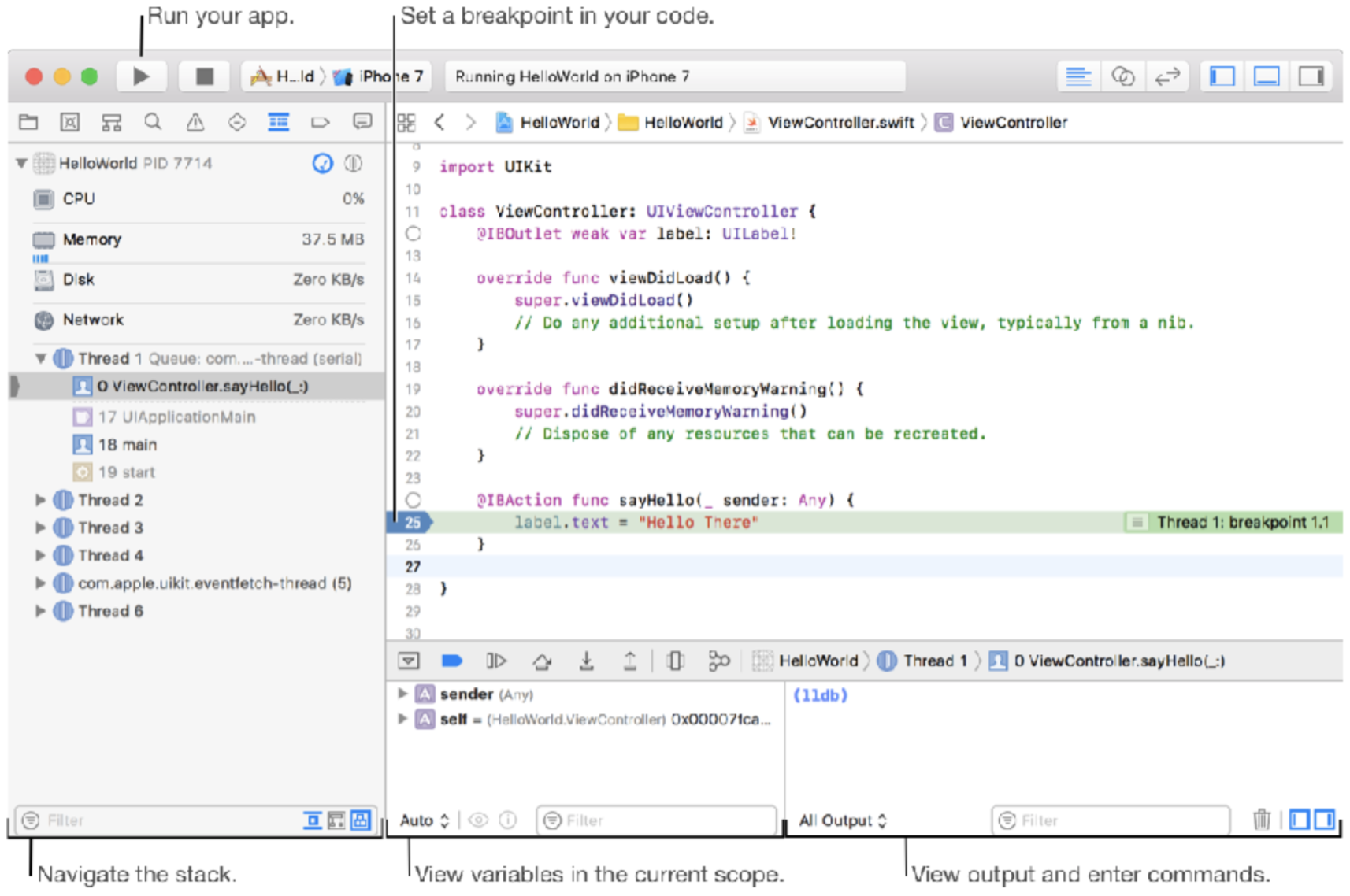Image resolution: width=1350 pixels, height=896 pixels.
Task: Expand com.apple.uikit.eventfetch-thread
Action: tap(40, 583)
